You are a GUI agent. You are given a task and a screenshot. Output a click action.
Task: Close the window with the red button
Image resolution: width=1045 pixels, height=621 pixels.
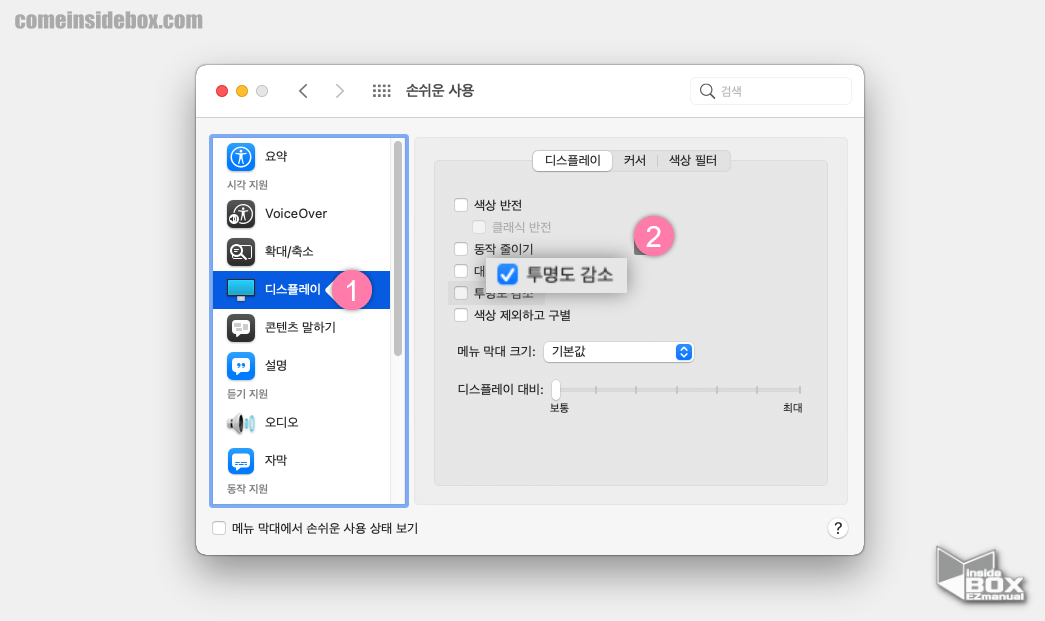pos(222,91)
